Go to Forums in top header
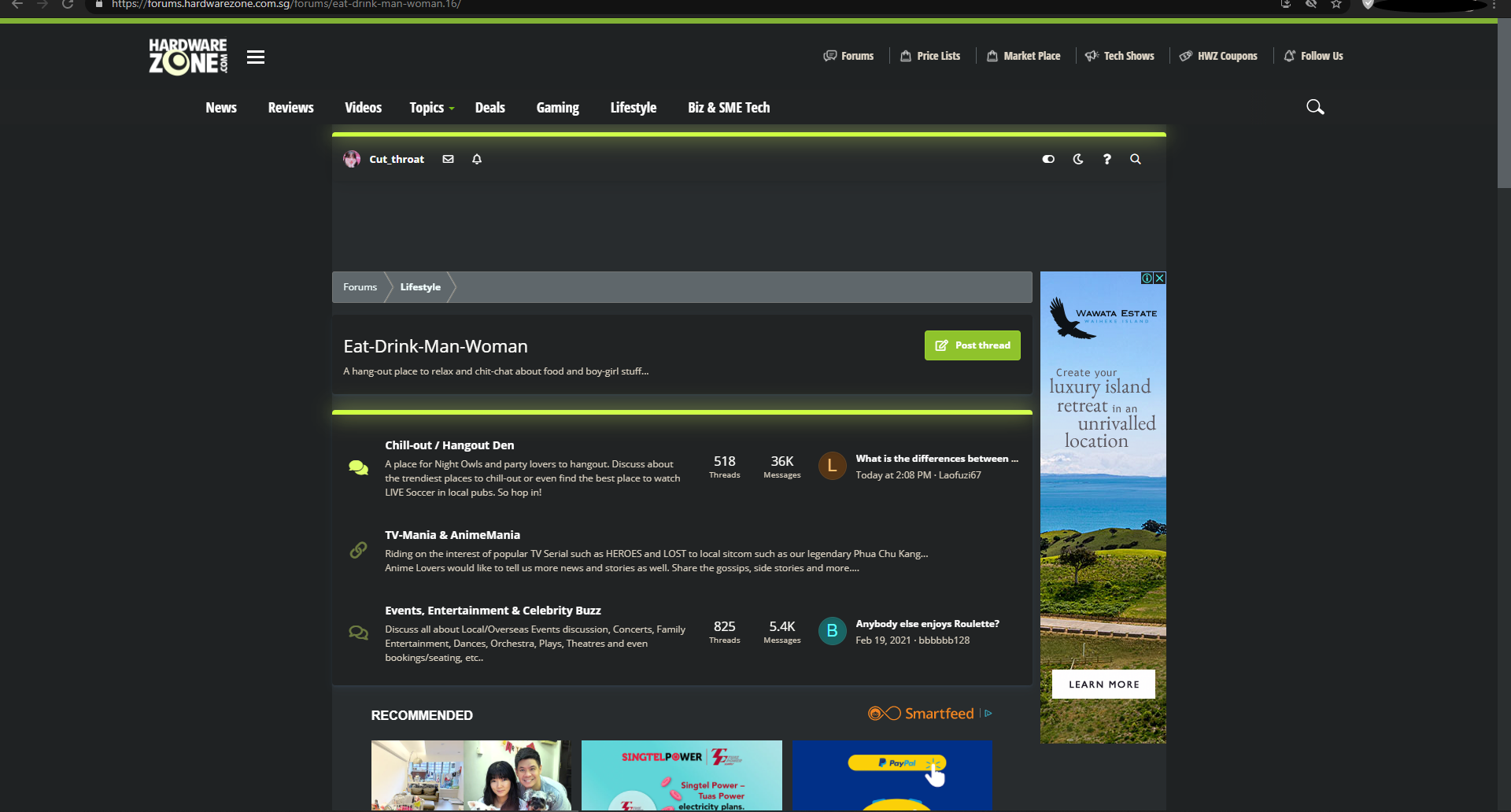Image resolution: width=1511 pixels, height=812 pixels. (848, 56)
